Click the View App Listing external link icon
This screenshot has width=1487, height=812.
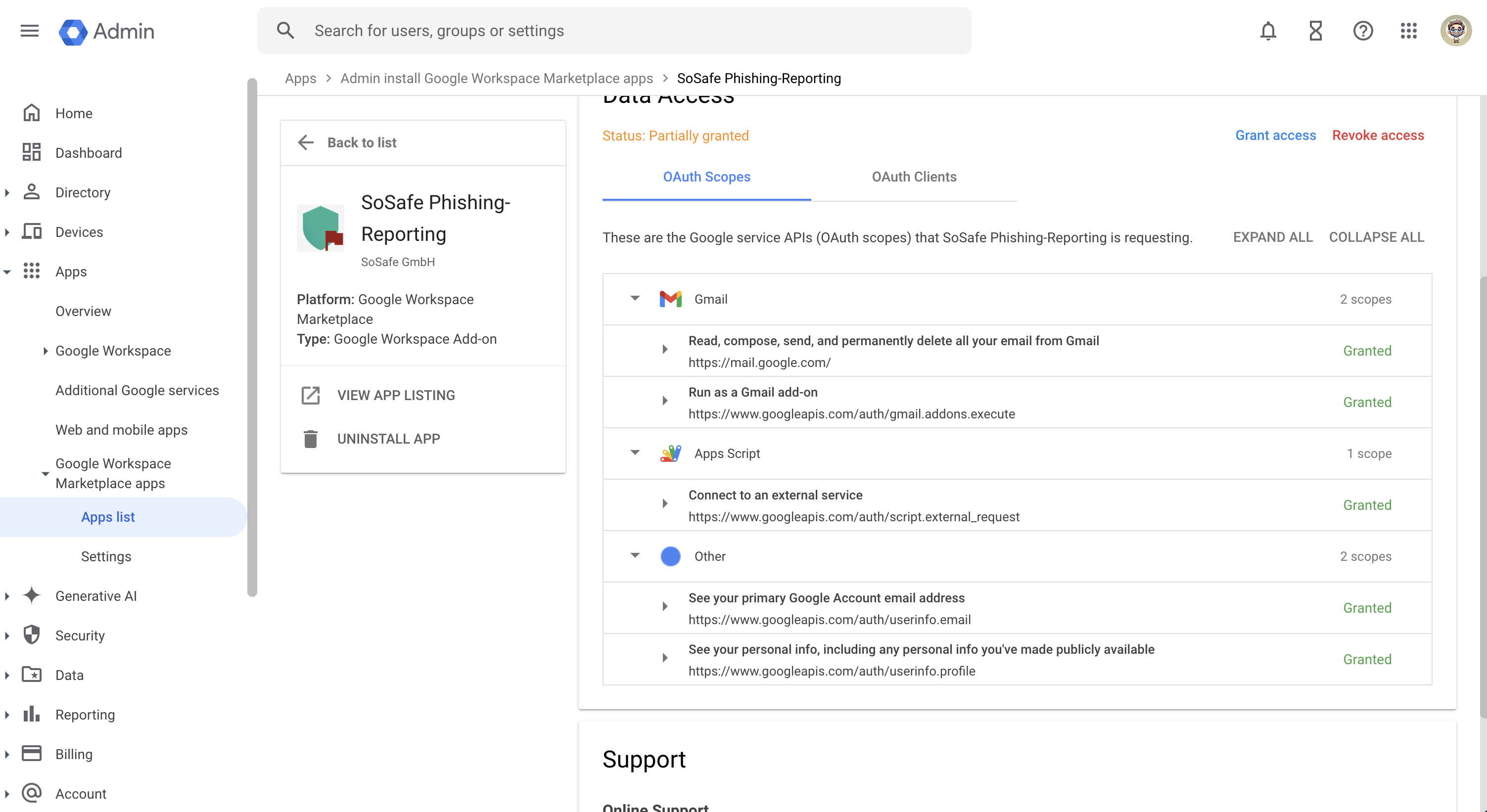click(311, 395)
